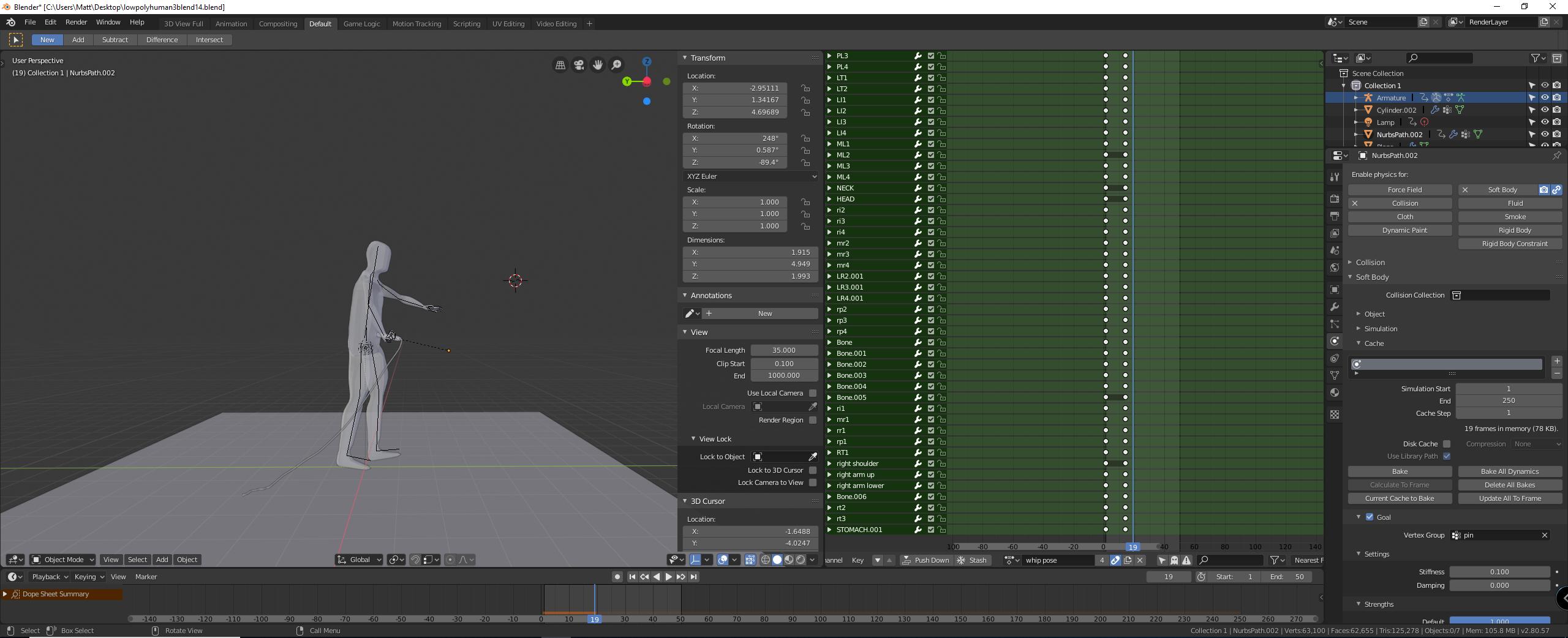Click the perspective/orthographic grid icon

[x=560, y=64]
